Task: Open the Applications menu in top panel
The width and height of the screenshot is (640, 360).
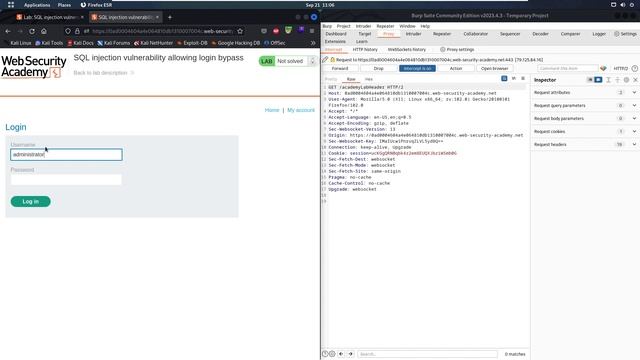Action: point(37,5)
